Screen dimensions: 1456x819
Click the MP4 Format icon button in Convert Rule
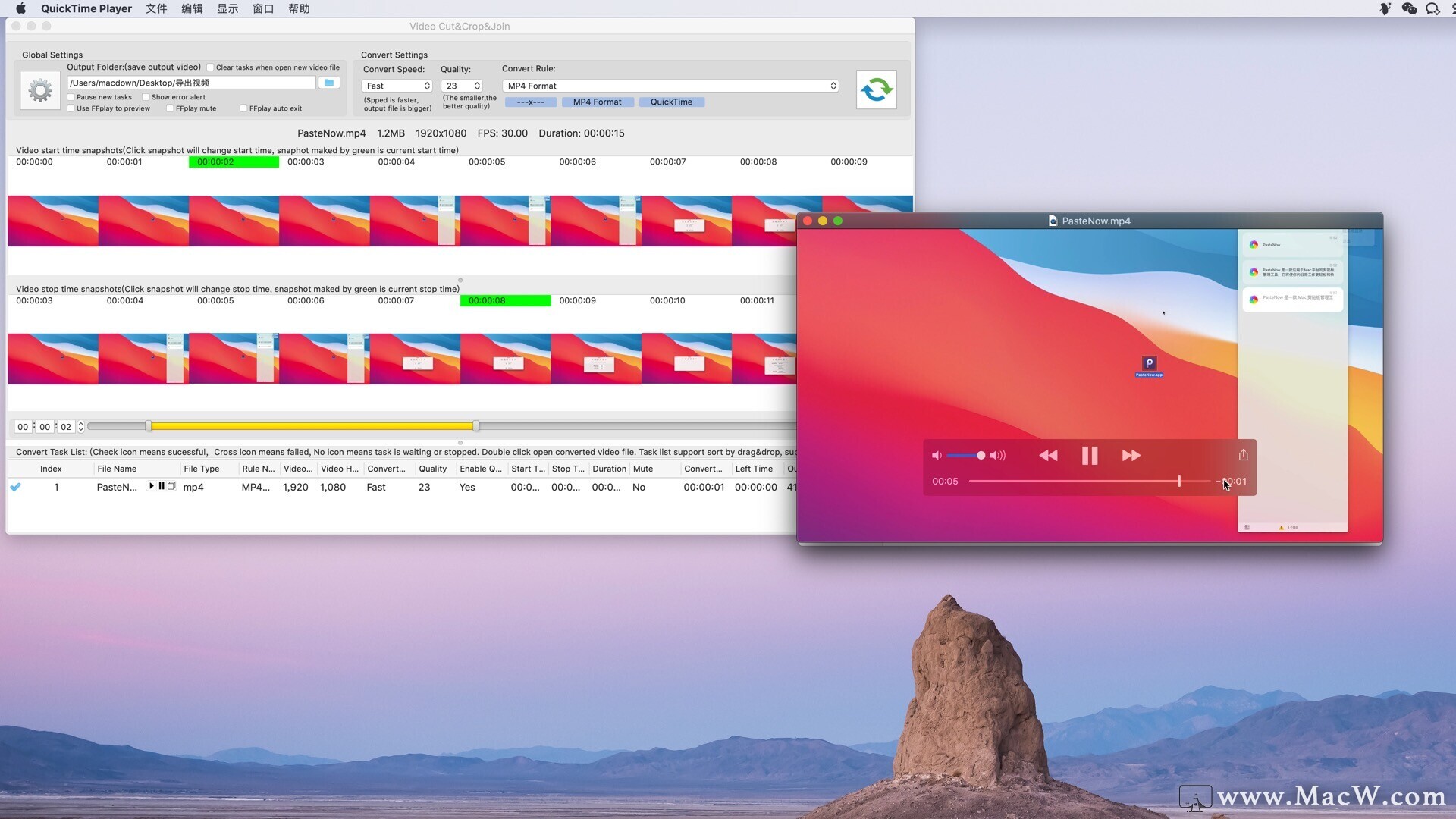[x=598, y=102]
